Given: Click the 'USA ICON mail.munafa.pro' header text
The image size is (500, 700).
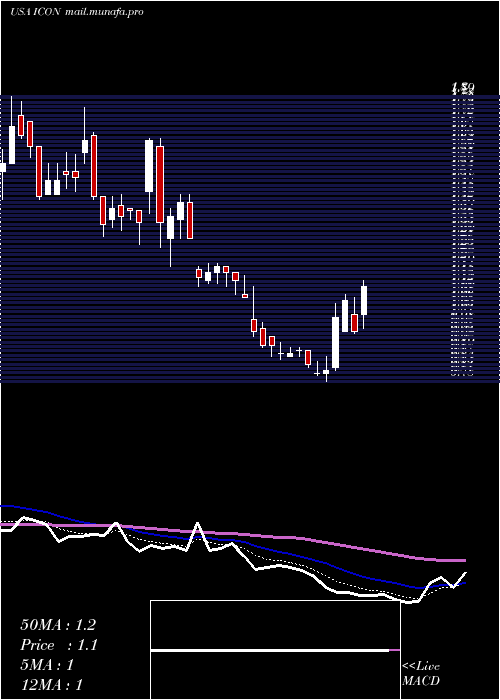Looking at the screenshot, I should (x=77, y=12).
